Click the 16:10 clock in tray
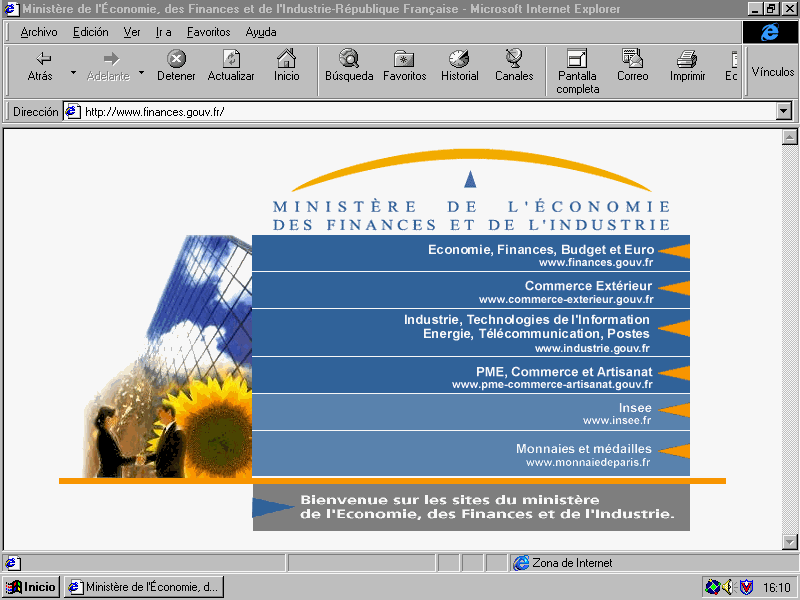Image resolution: width=800 pixels, height=600 pixels. (777, 588)
